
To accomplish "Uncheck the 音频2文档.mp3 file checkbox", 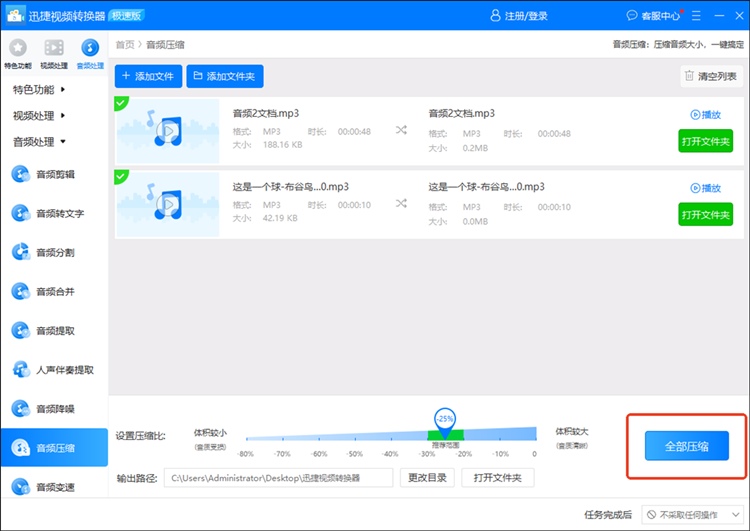I will [121, 102].
